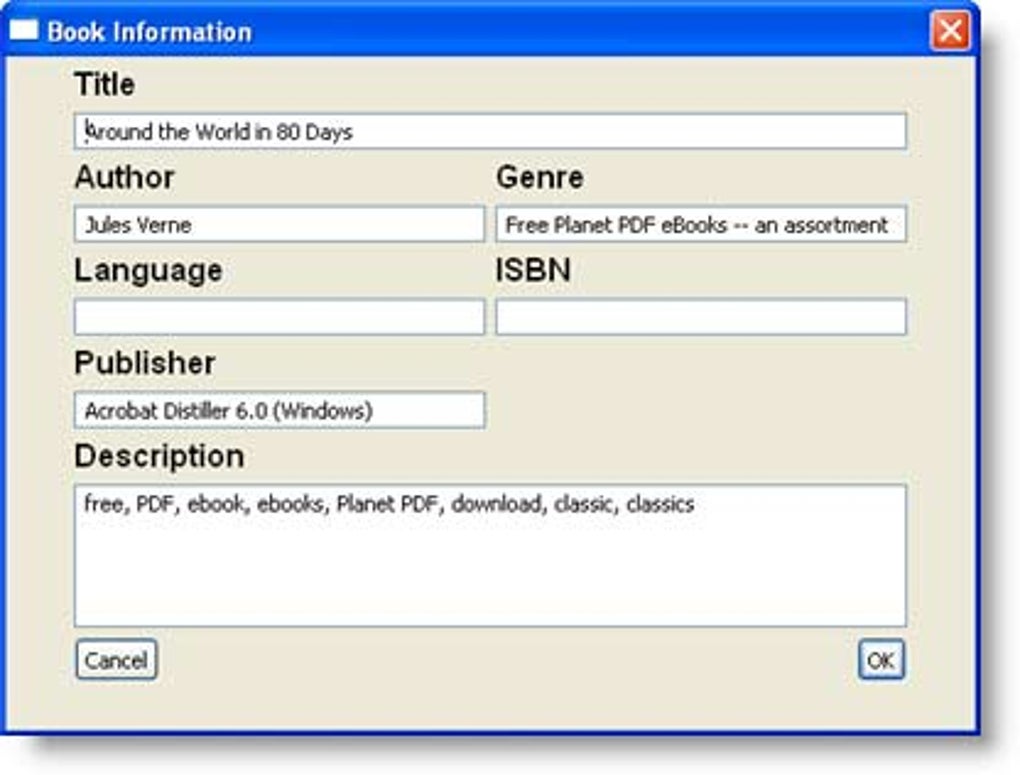Select the empty Language input field

coord(279,317)
